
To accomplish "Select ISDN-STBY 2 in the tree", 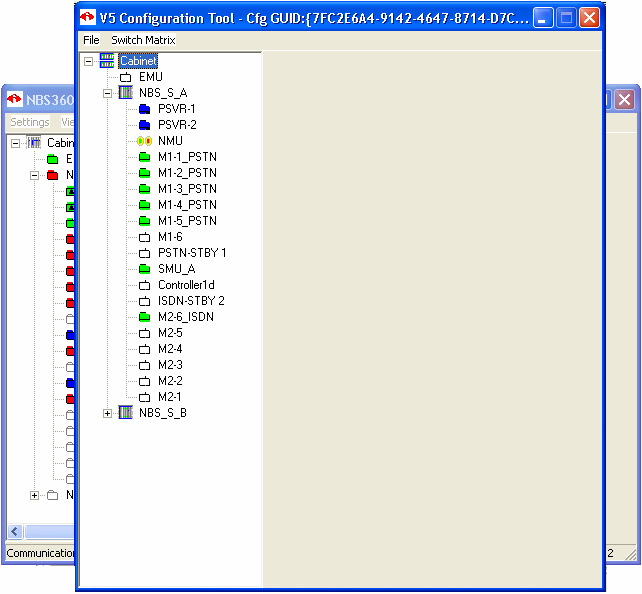I will pos(191,301).
